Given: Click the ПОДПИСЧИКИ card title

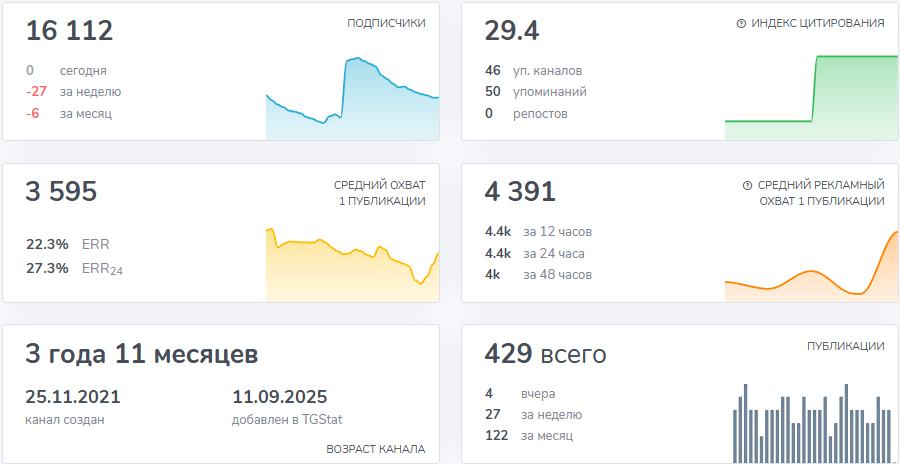Looking at the screenshot, I should click(386, 24).
